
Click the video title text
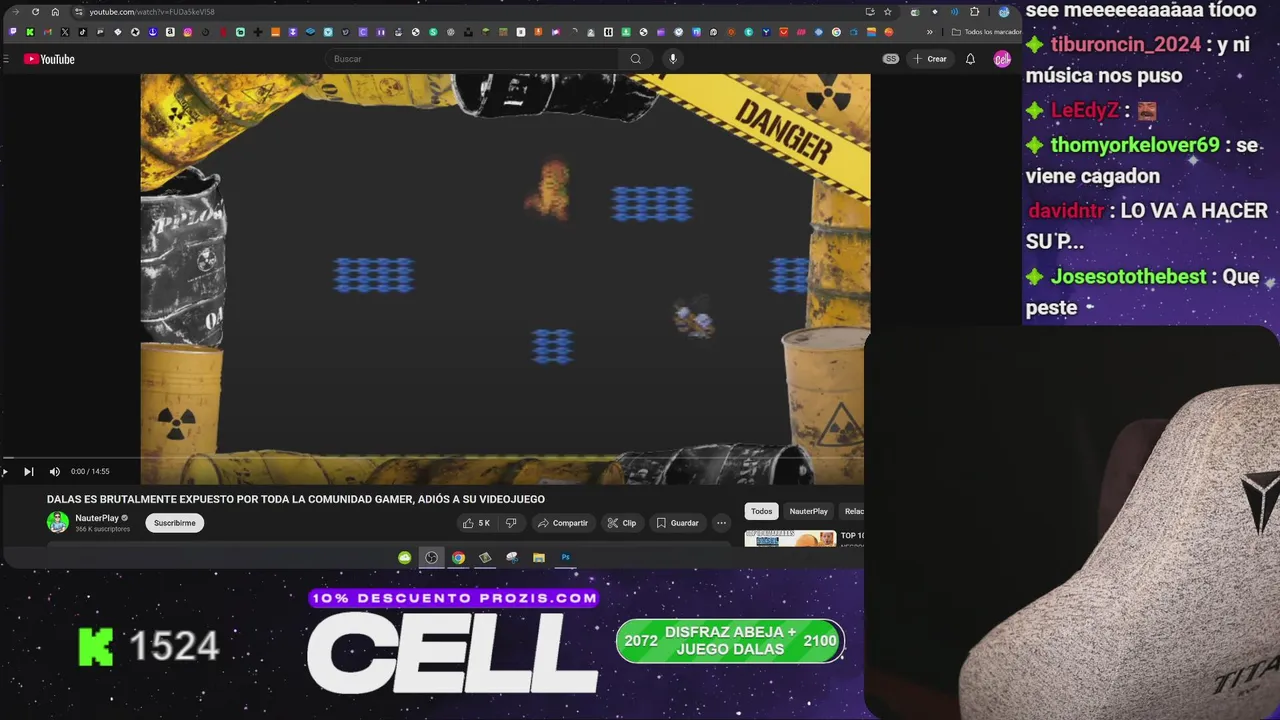296,499
